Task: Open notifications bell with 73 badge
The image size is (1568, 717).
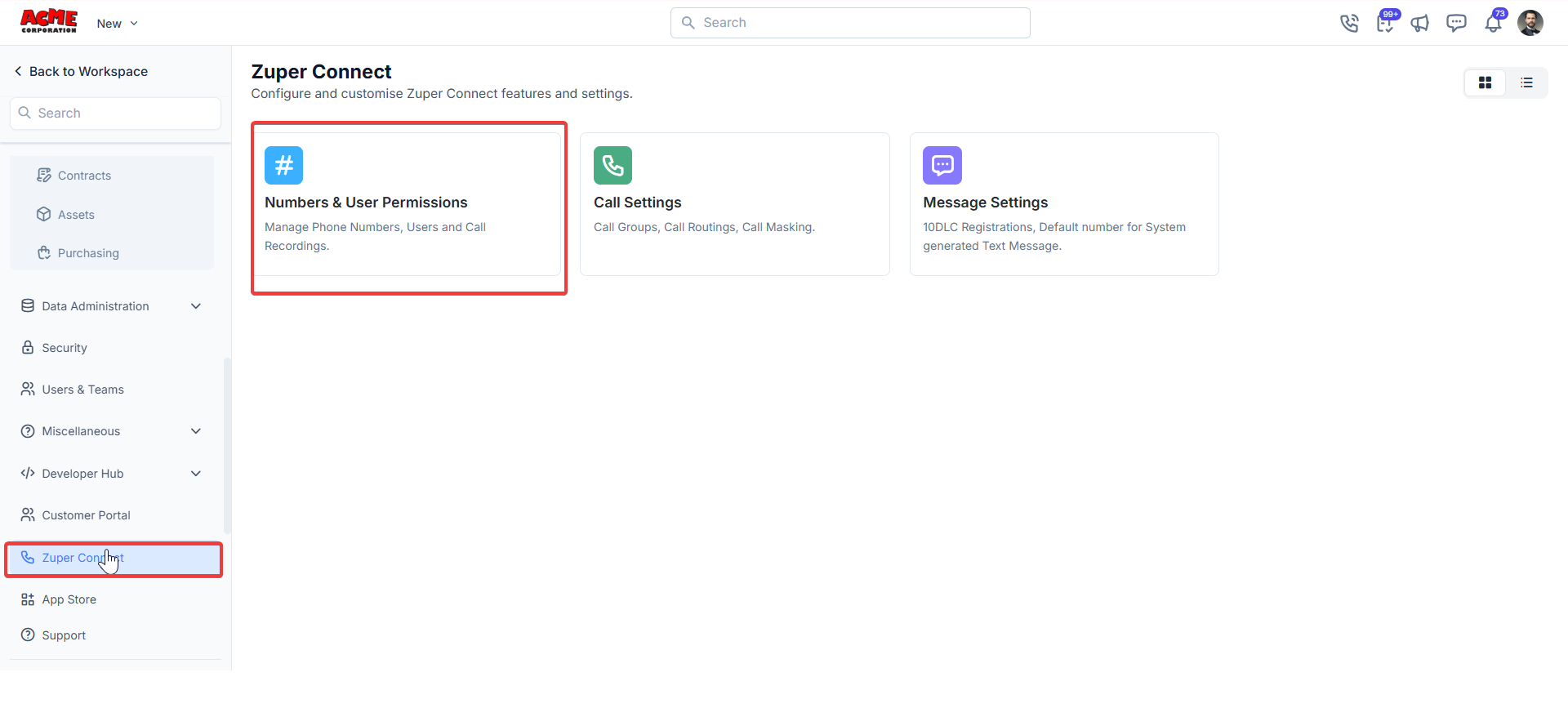Action: click(1494, 22)
